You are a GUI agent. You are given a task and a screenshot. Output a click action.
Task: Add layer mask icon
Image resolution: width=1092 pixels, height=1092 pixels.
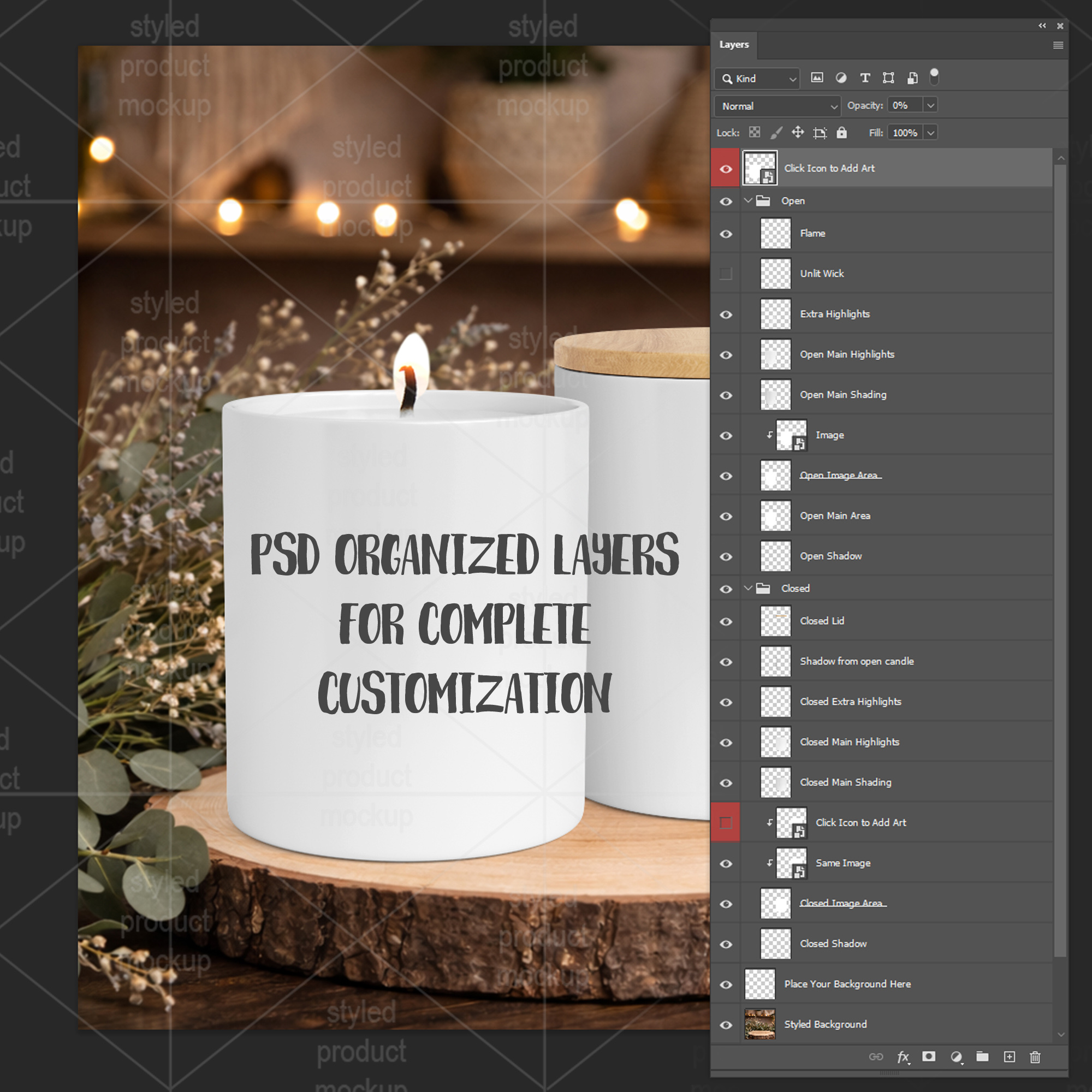point(929,1057)
